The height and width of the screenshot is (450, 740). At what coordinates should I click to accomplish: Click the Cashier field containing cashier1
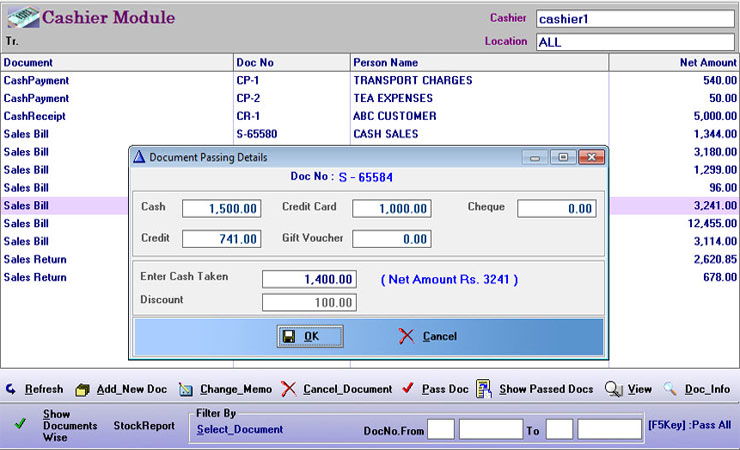pos(635,19)
